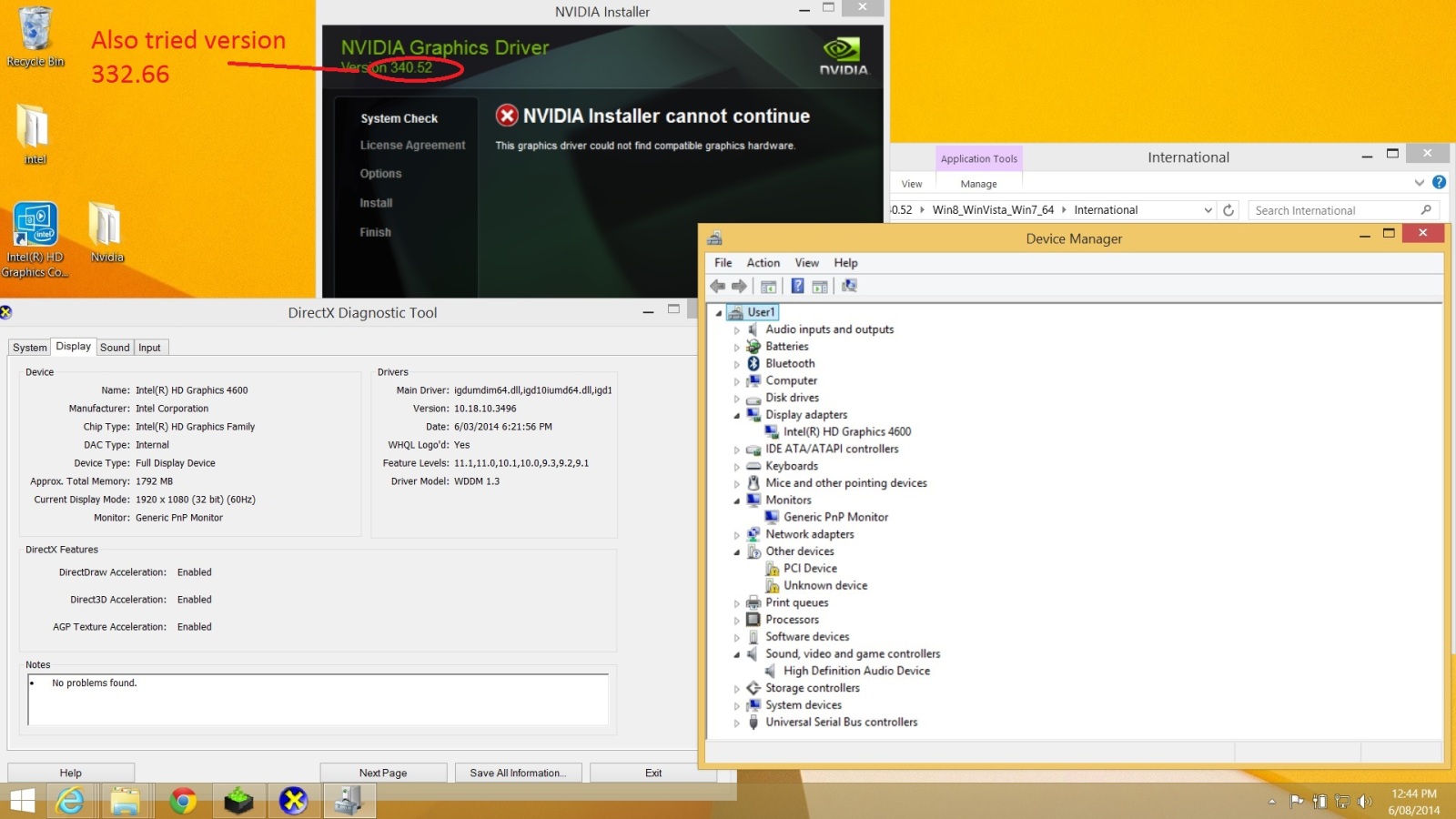
Task: Expand the Keyboards node
Action: click(x=737, y=467)
